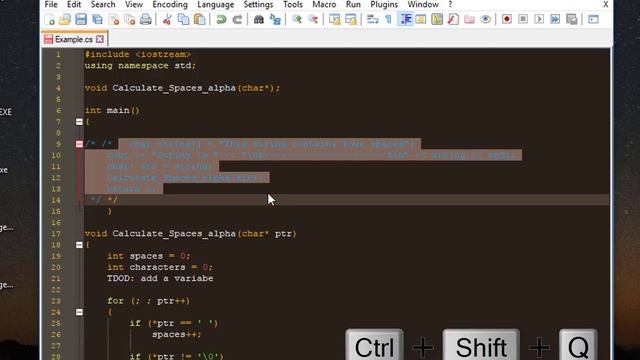Click the "int main()" line
The image size is (640, 360).
112,111
